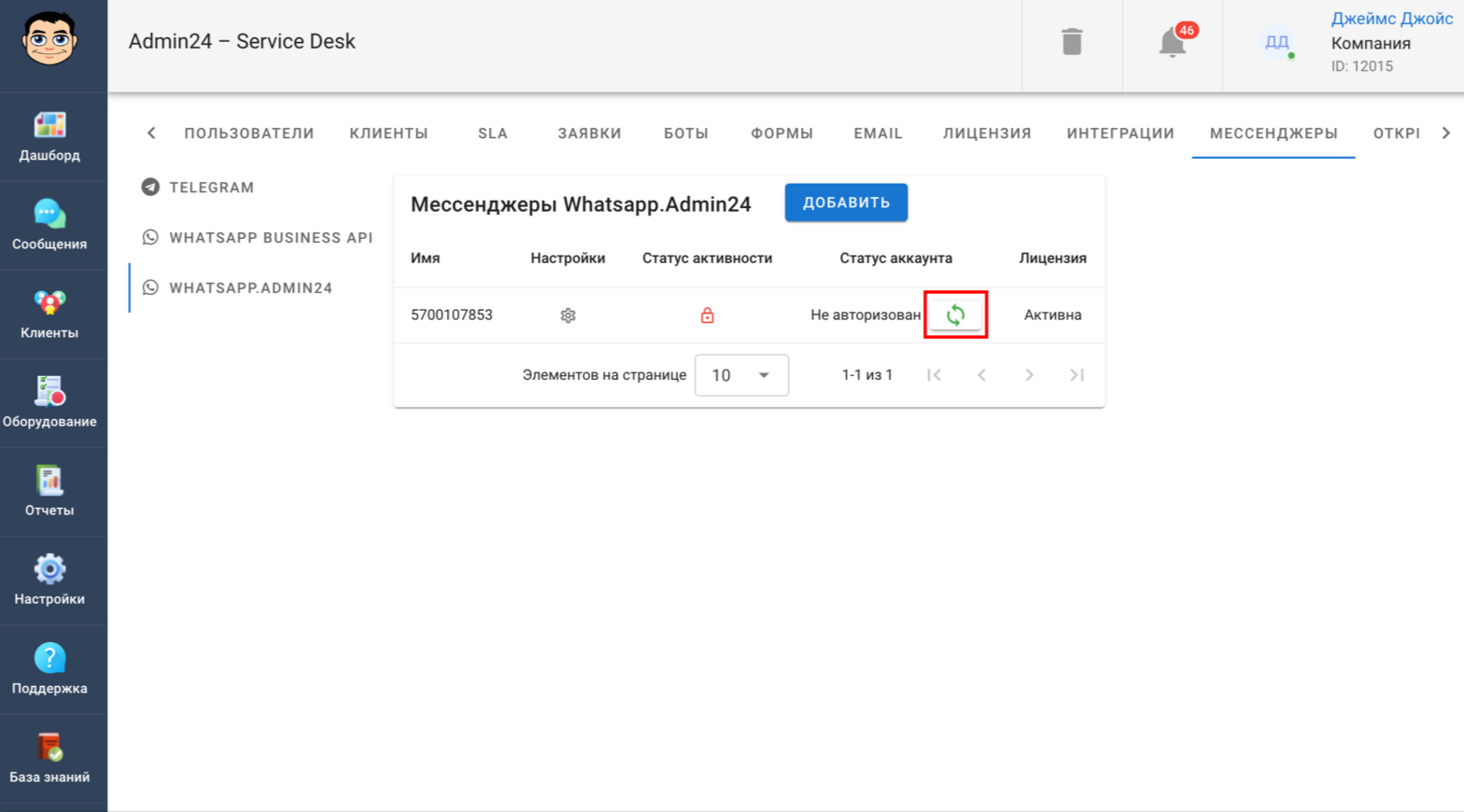
Task: Click the 1-1 из 1 pagination text
Action: tap(867, 375)
